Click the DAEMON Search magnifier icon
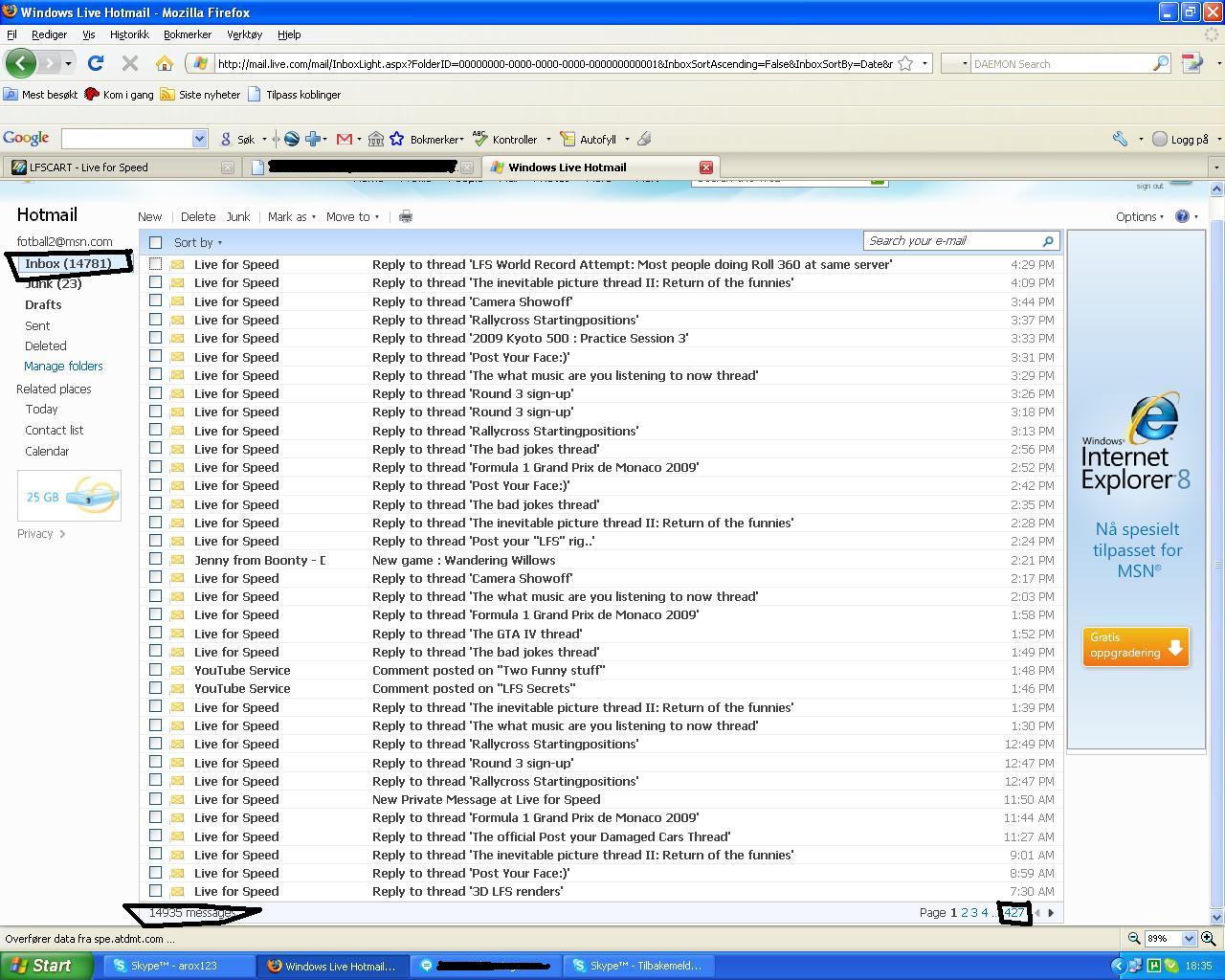This screenshot has width=1225, height=980. pos(1160,63)
